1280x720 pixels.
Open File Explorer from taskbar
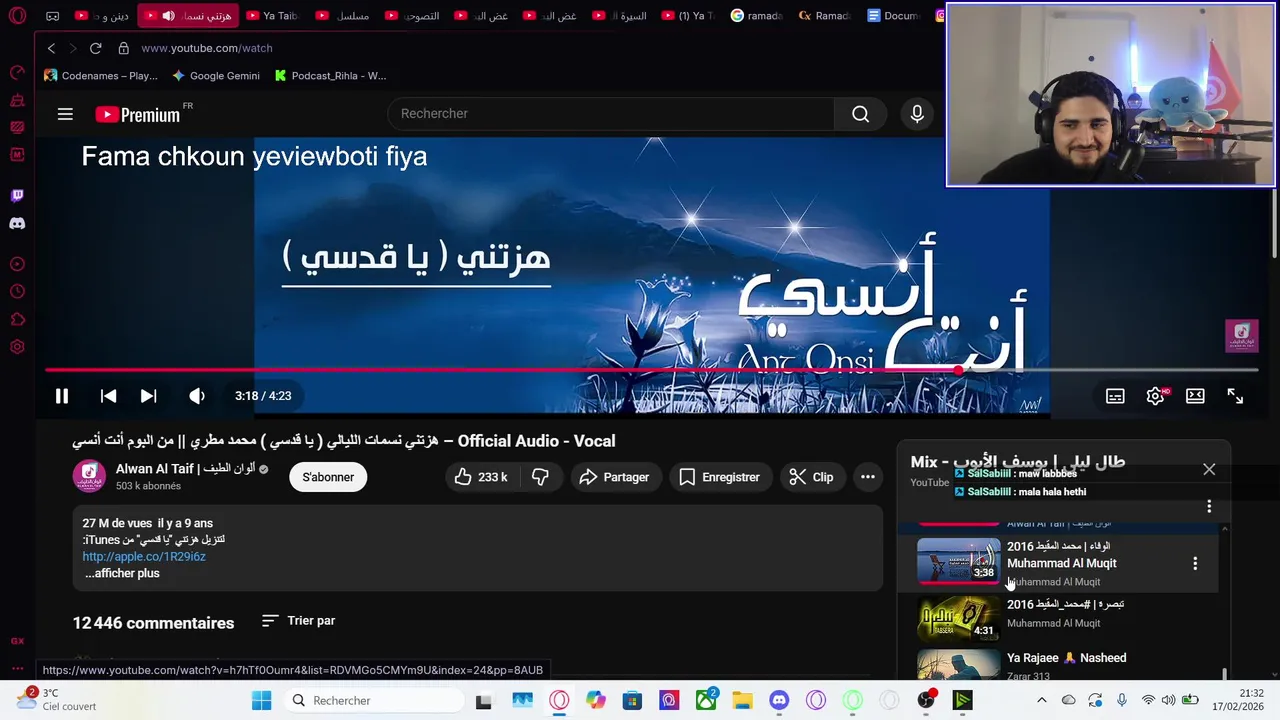tap(742, 701)
